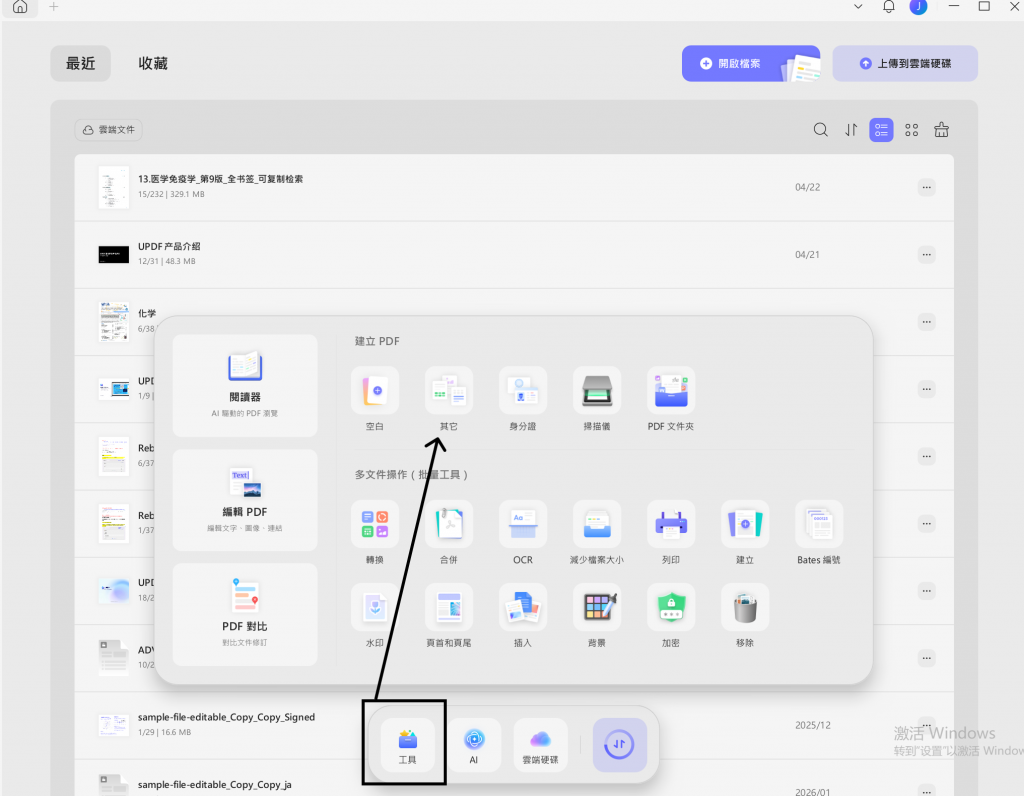Viewport: 1024px width, 796px height.
Task: Go to the home tab icon
Action: tap(20, 7)
